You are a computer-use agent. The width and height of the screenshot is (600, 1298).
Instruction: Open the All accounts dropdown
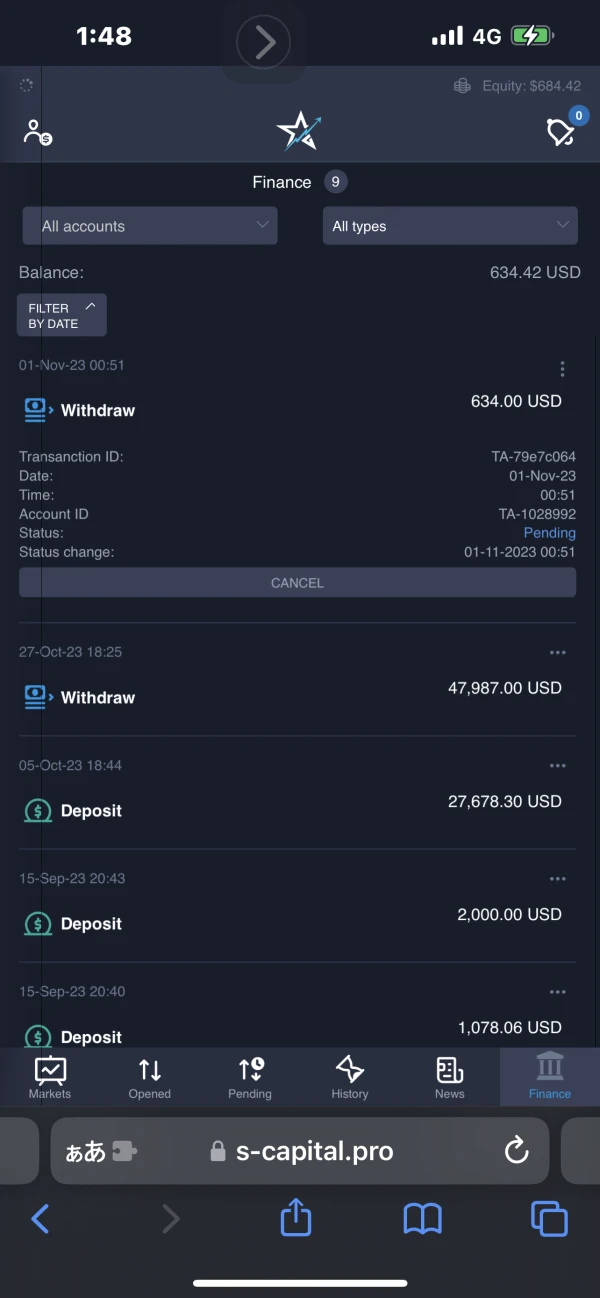click(x=150, y=226)
